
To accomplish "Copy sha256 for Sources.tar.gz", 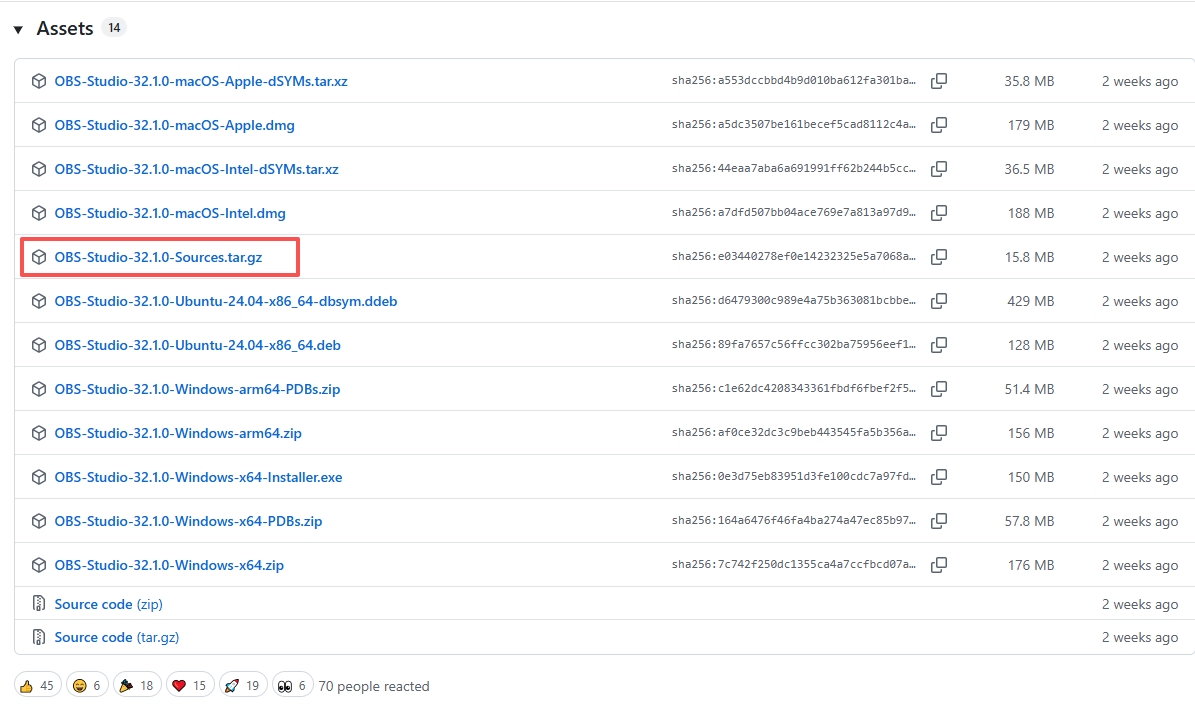I will coord(939,257).
